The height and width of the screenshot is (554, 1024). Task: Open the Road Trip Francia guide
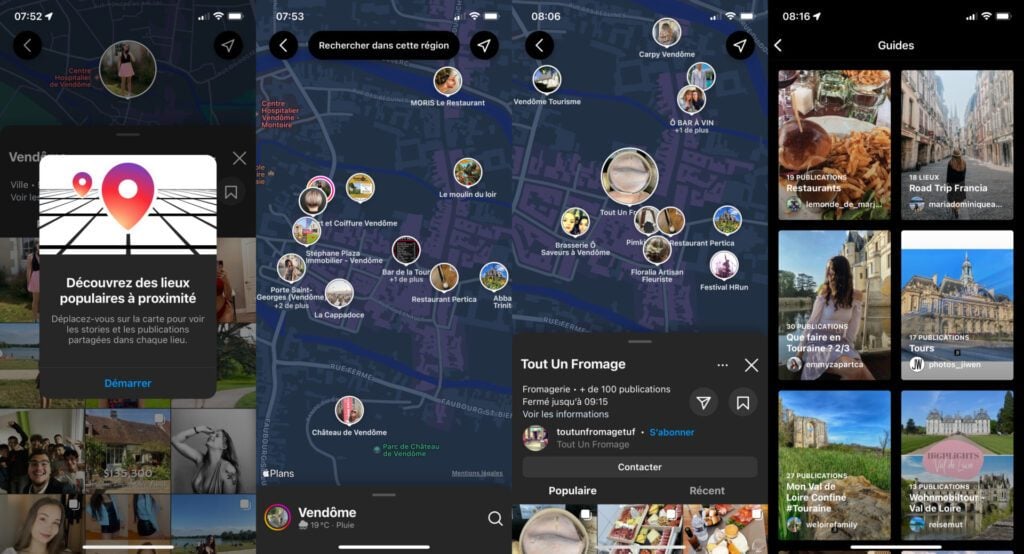[x=957, y=144]
